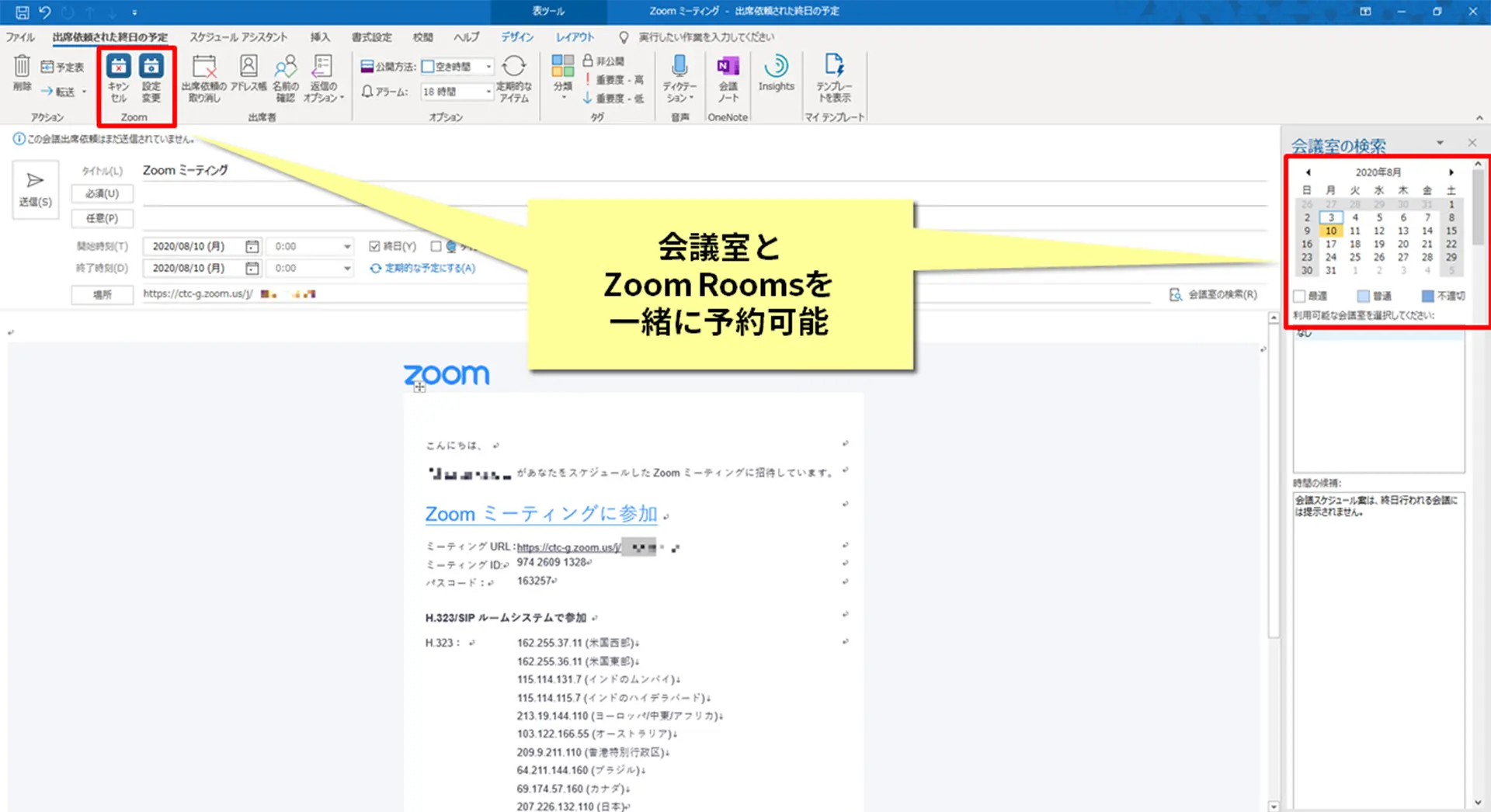
Task: Click the 不適切 (Poor) legend swatch
Action: coord(1427,296)
